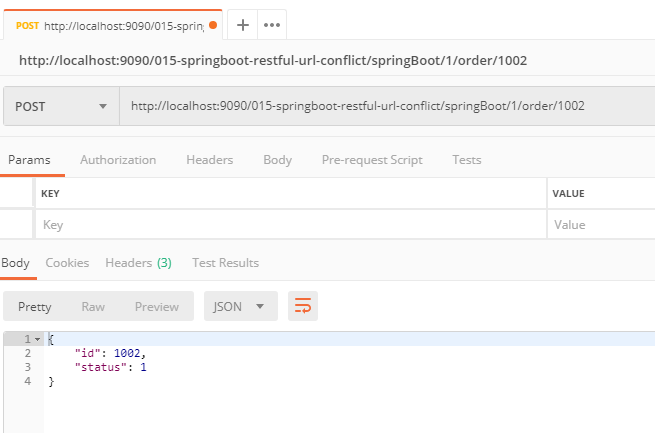Image resolution: width=655 pixels, height=433 pixels.
Task: Toggle the wrap lines icon in response
Action: point(302,307)
